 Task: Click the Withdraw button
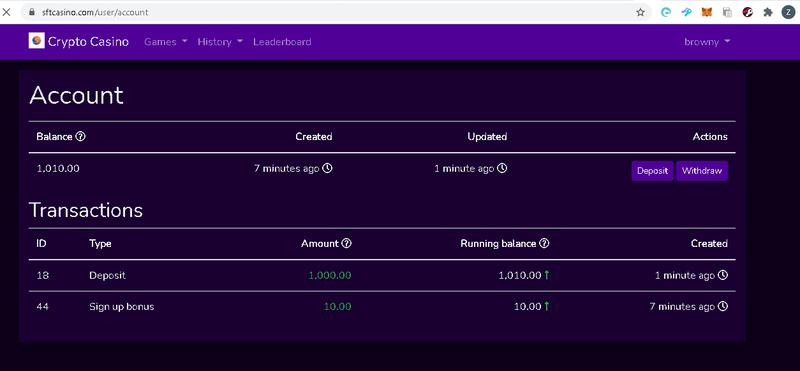pos(702,171)
